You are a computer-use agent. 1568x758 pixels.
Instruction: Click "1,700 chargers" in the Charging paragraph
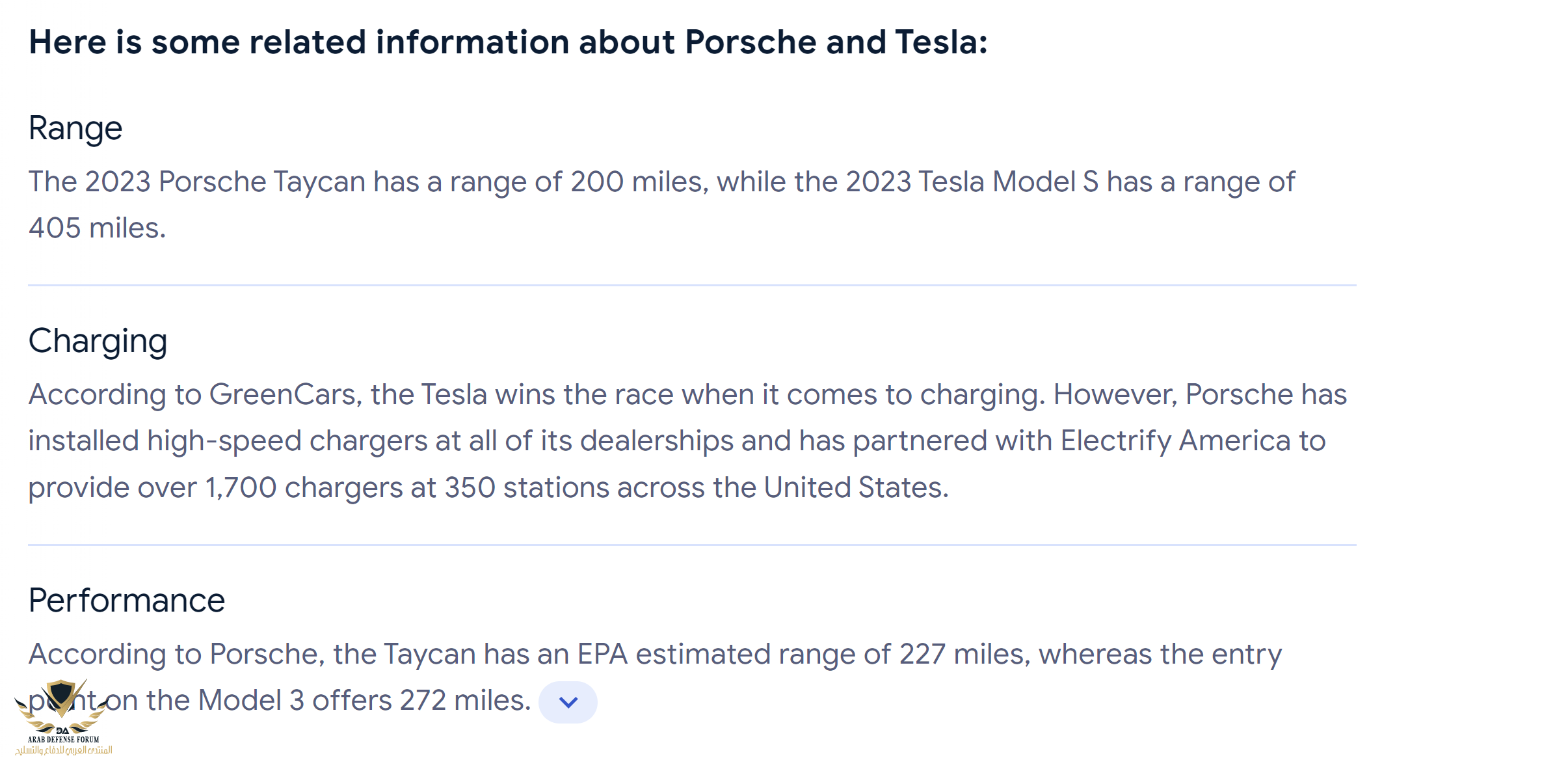pyautogui.click(x=304, y=488)
